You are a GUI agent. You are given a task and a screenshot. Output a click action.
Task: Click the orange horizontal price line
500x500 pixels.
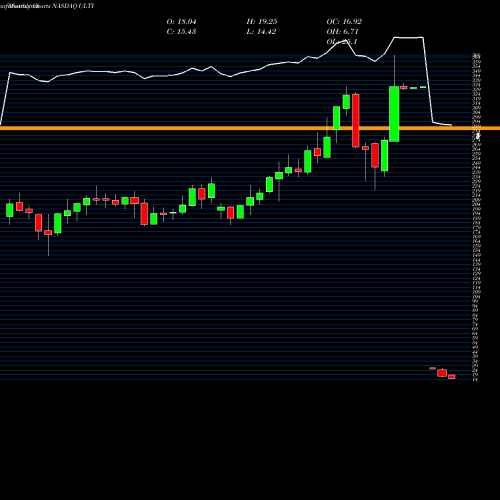(x=250, y=128)
